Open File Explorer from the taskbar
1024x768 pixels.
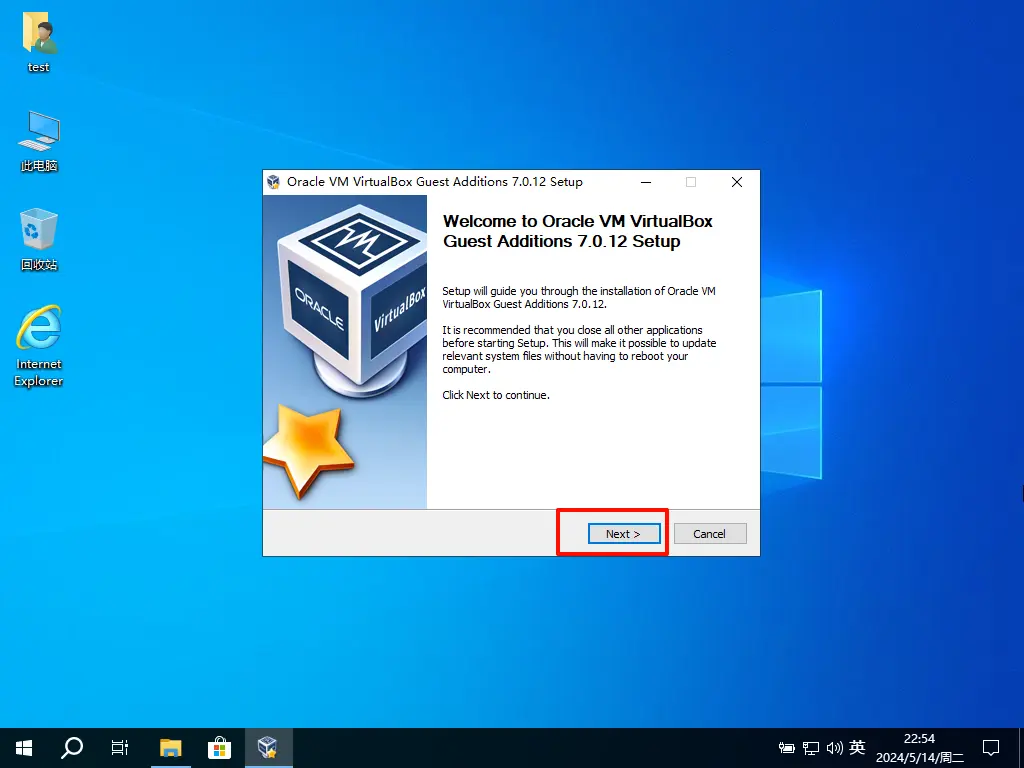(x=170, y=748)
